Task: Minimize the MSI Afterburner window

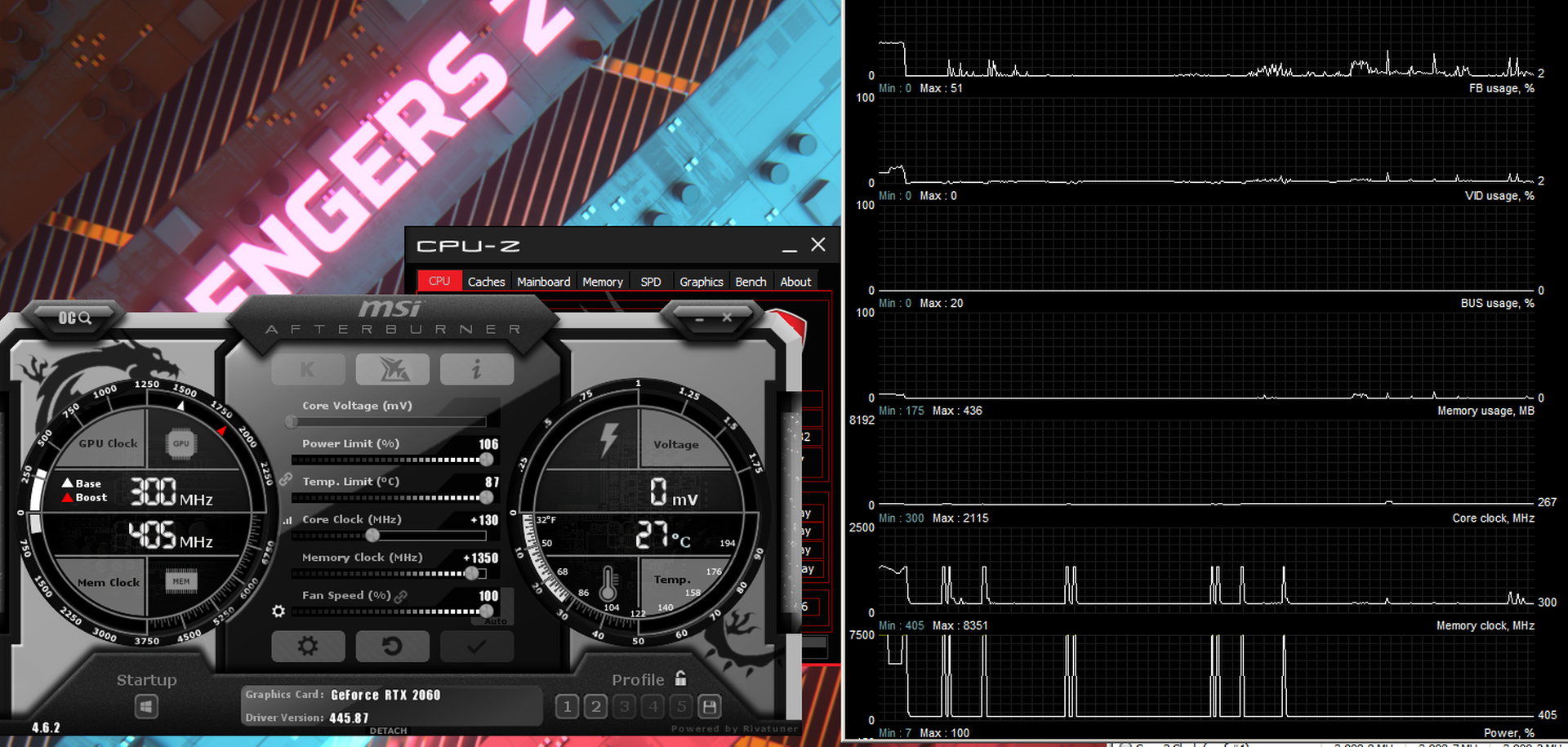Action: (x=700, y=318)
